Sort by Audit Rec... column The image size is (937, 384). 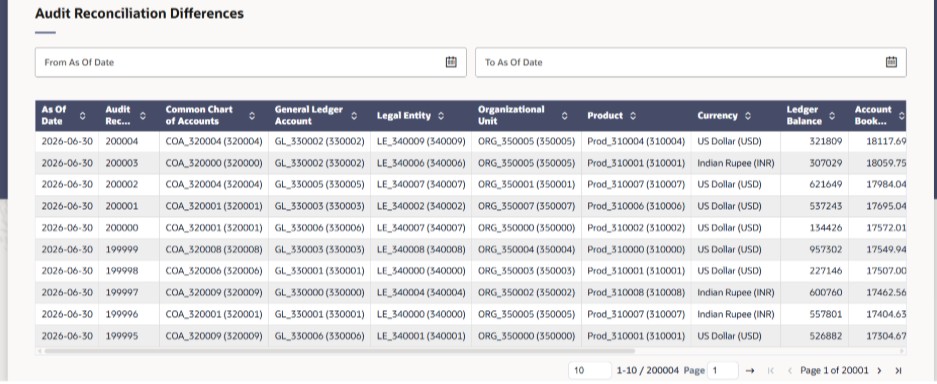click(143, 115)
